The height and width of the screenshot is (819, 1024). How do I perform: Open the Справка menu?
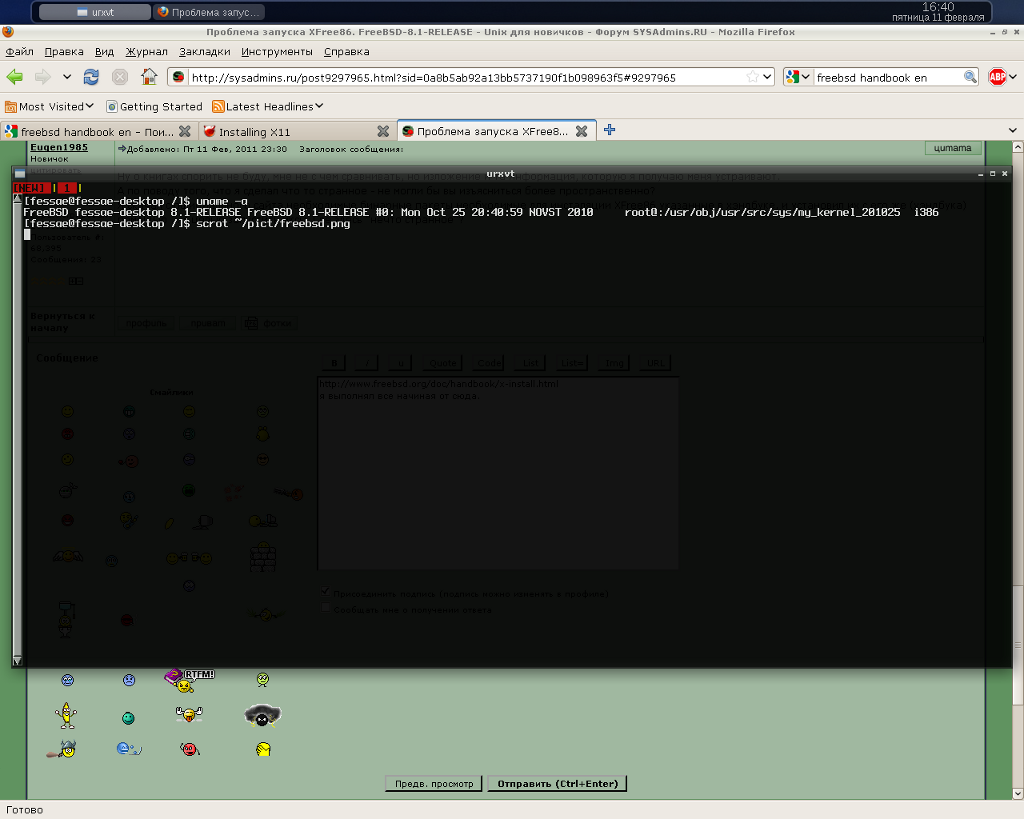click(x=347, y=52)
